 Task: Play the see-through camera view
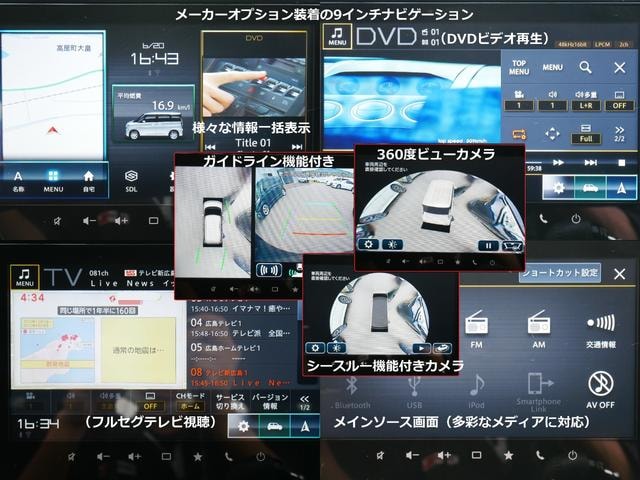point(421,348)
